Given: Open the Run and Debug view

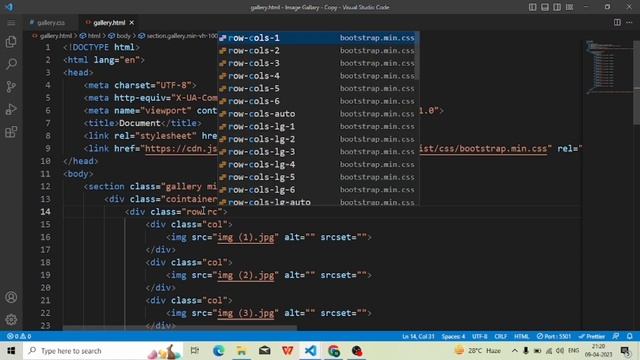Looking at the screenshot, I should point(11,109).
